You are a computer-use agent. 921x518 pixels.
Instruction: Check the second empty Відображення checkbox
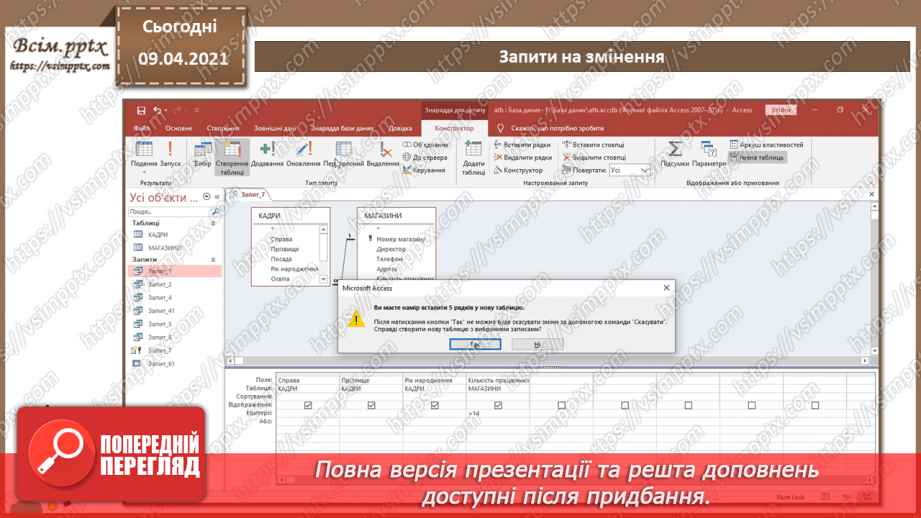(625, 405)
